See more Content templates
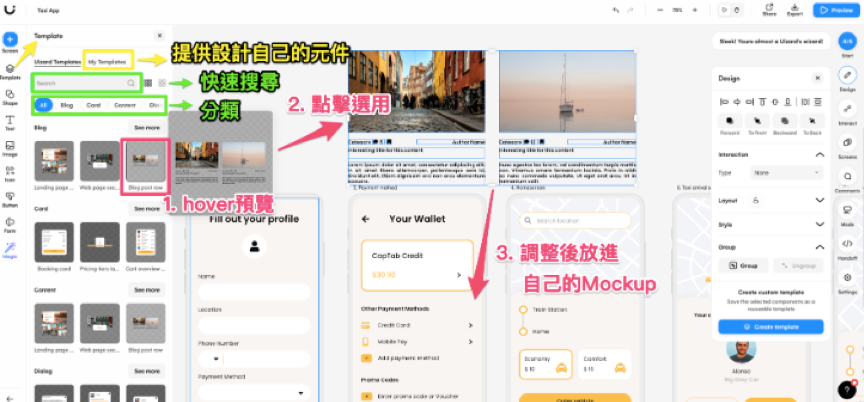 click(x=147, y=290)
